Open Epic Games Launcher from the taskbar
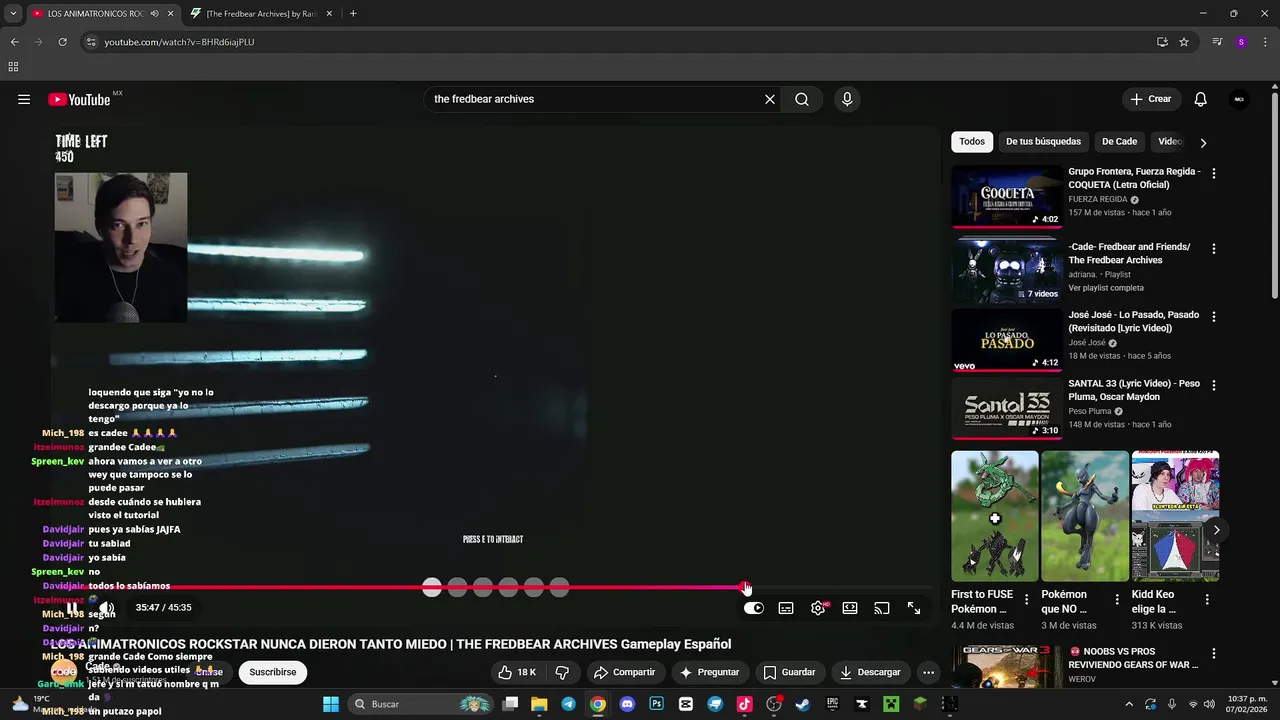 pyautogui.click(x=832, y=704)
